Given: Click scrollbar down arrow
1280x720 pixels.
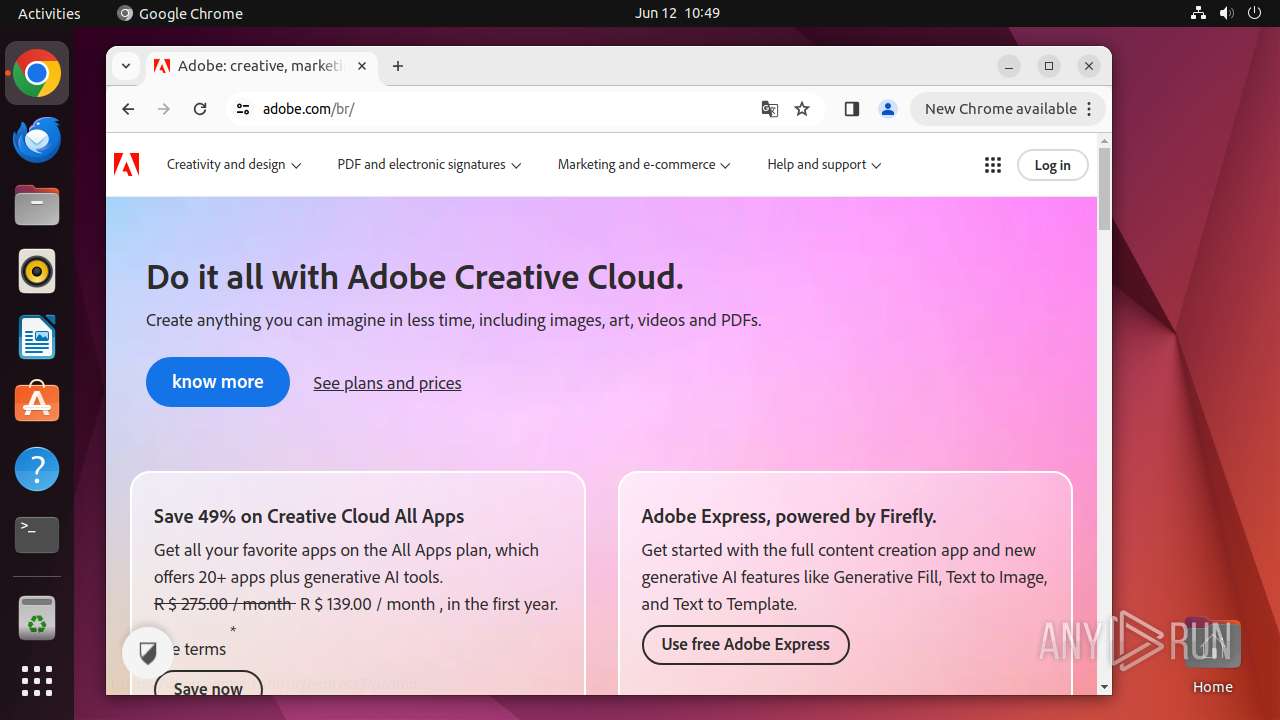Looking at the screenshot, I should [x=1104, y=687].
